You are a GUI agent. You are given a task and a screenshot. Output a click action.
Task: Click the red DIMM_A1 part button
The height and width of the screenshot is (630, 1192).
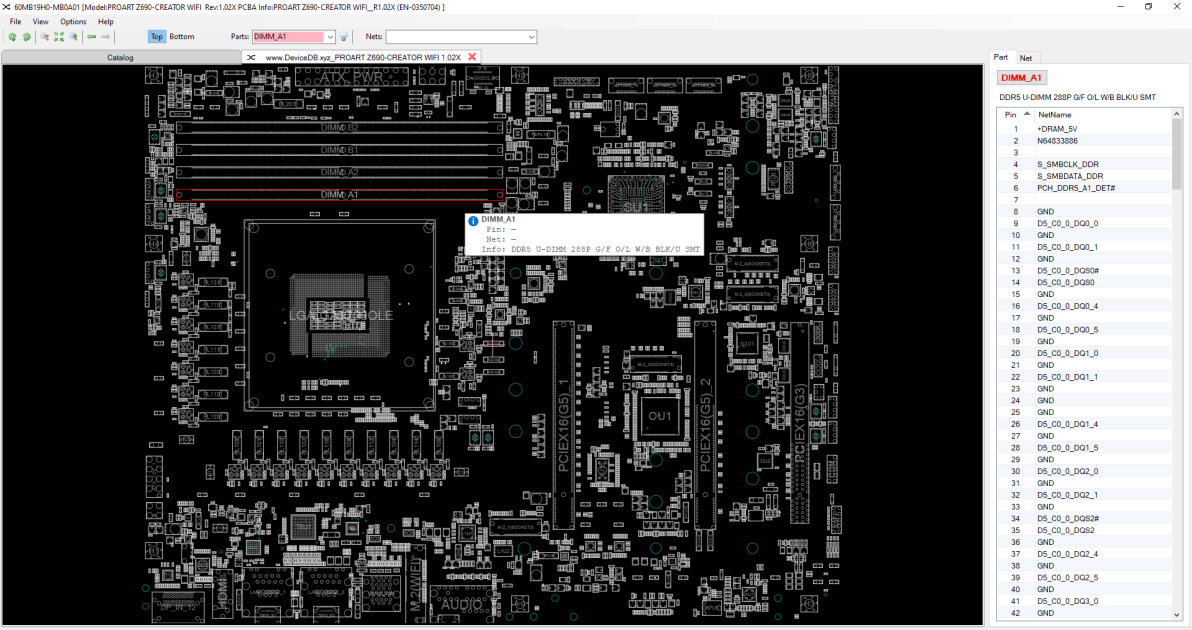[1021, 78]
